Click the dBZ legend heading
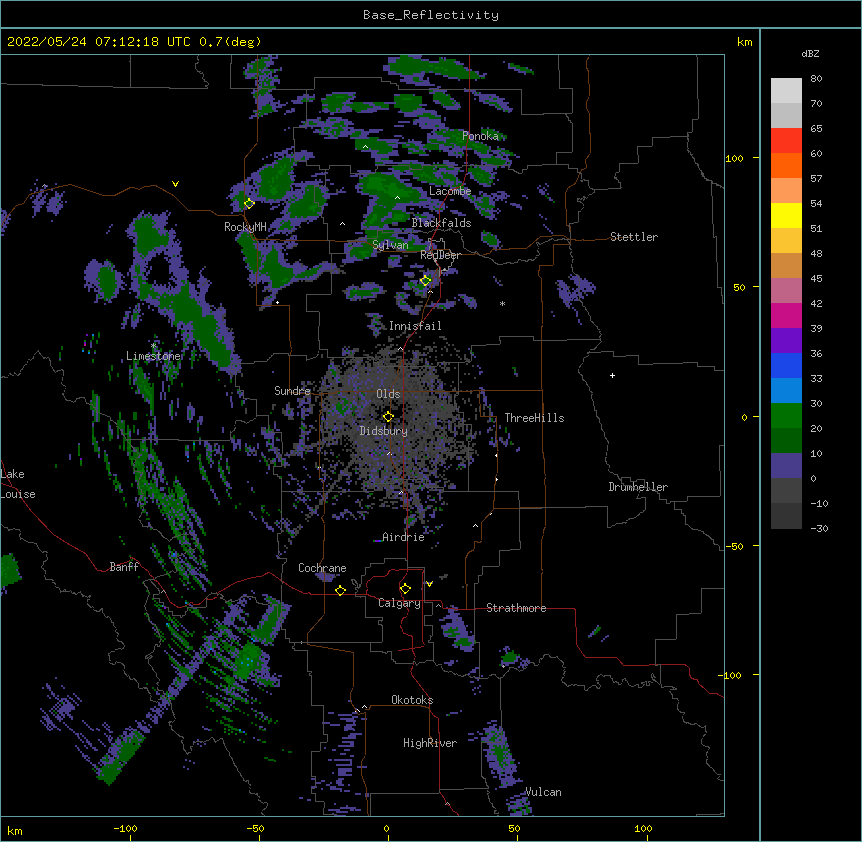Image resolution: width=862 pixels, height=842 pixels. pos(810,53)
